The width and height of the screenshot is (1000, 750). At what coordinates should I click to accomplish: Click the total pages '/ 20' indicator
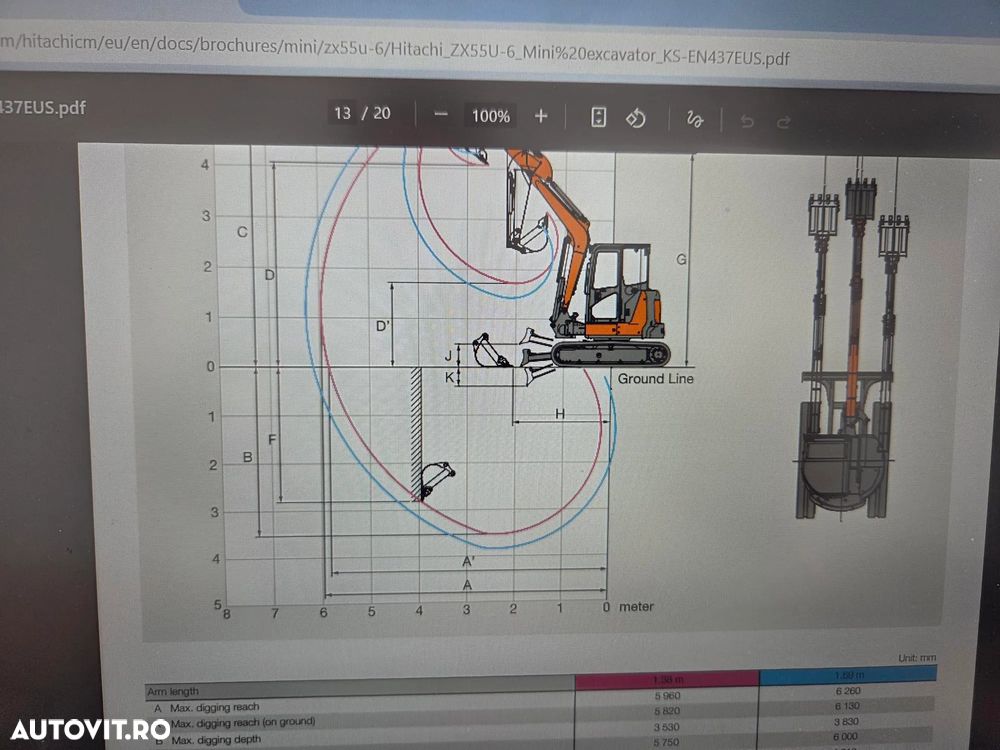376,114
